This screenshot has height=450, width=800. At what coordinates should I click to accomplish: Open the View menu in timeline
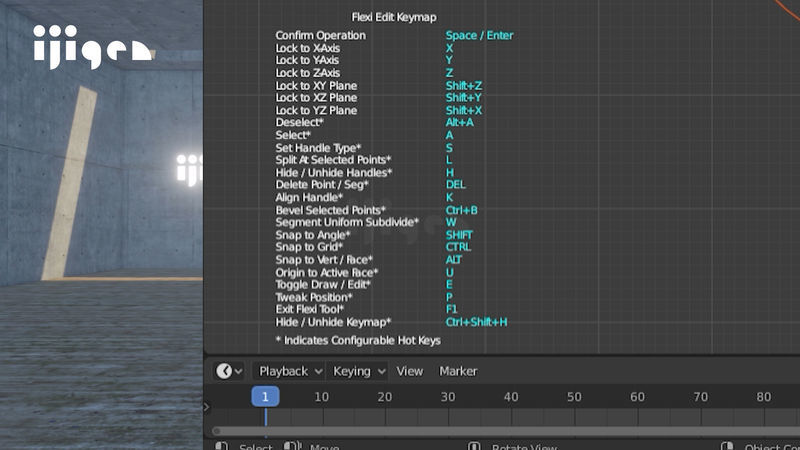tap(410, 371)
